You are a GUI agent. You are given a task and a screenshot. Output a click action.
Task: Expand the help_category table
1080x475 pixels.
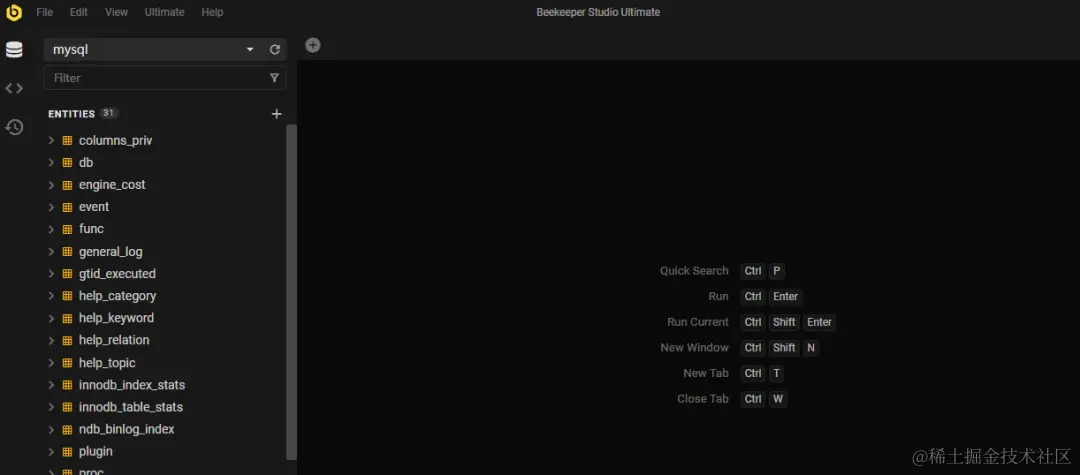(x=51, y=296)
